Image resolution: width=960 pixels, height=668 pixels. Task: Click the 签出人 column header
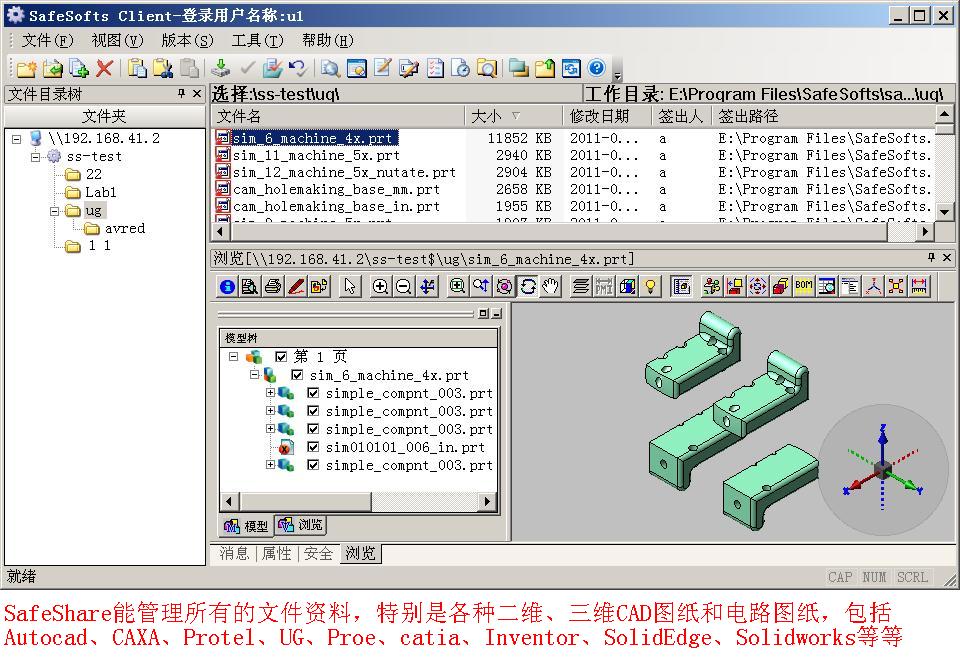pyautogui.click(x=681, y=116)
